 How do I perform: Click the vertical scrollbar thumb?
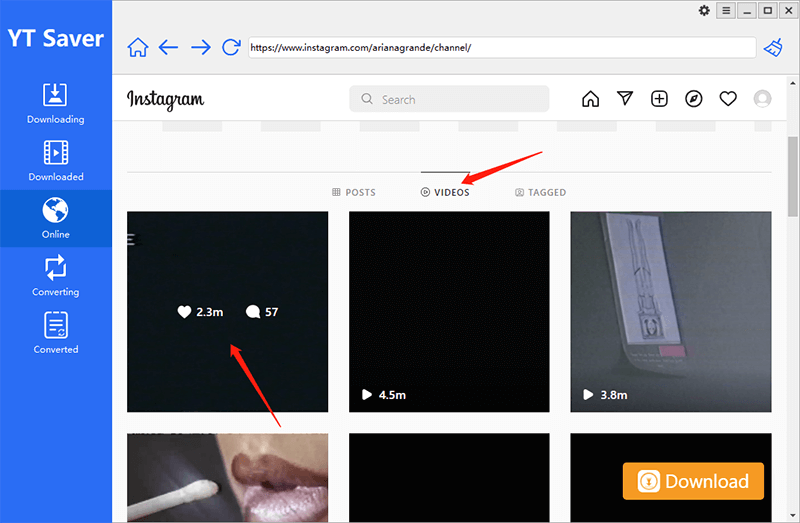point(792,176)
